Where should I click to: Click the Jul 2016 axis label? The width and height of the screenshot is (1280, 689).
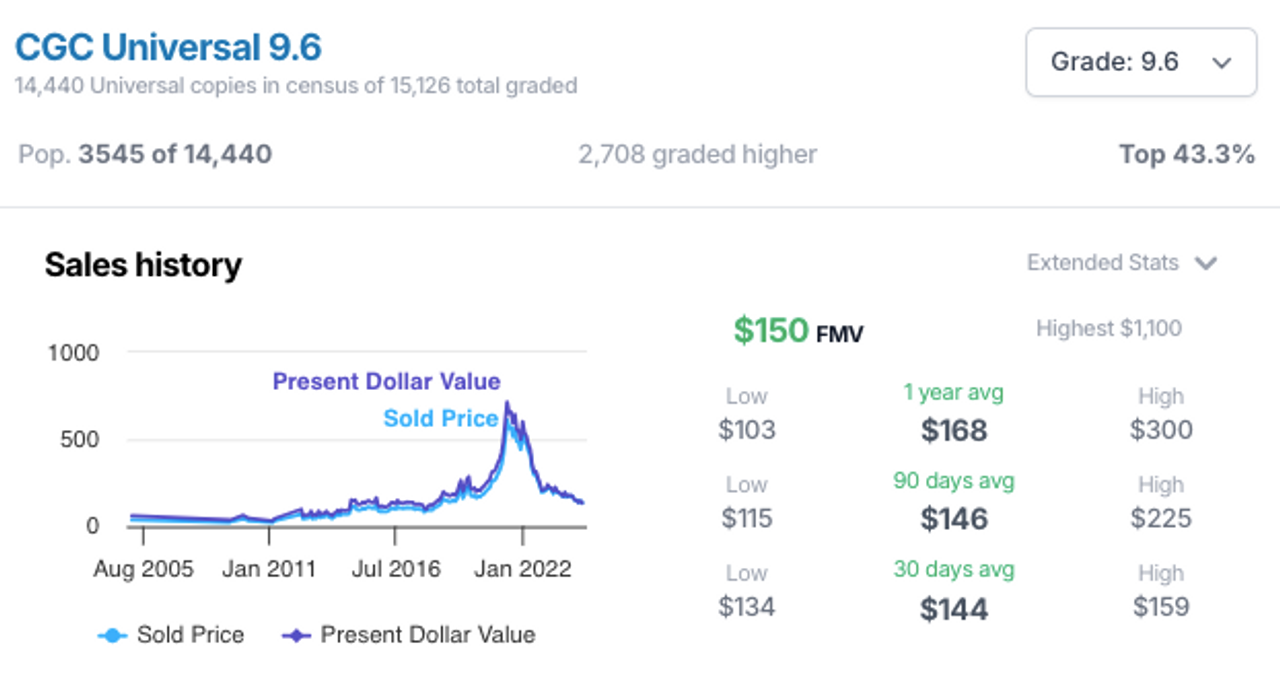point(396,570)
